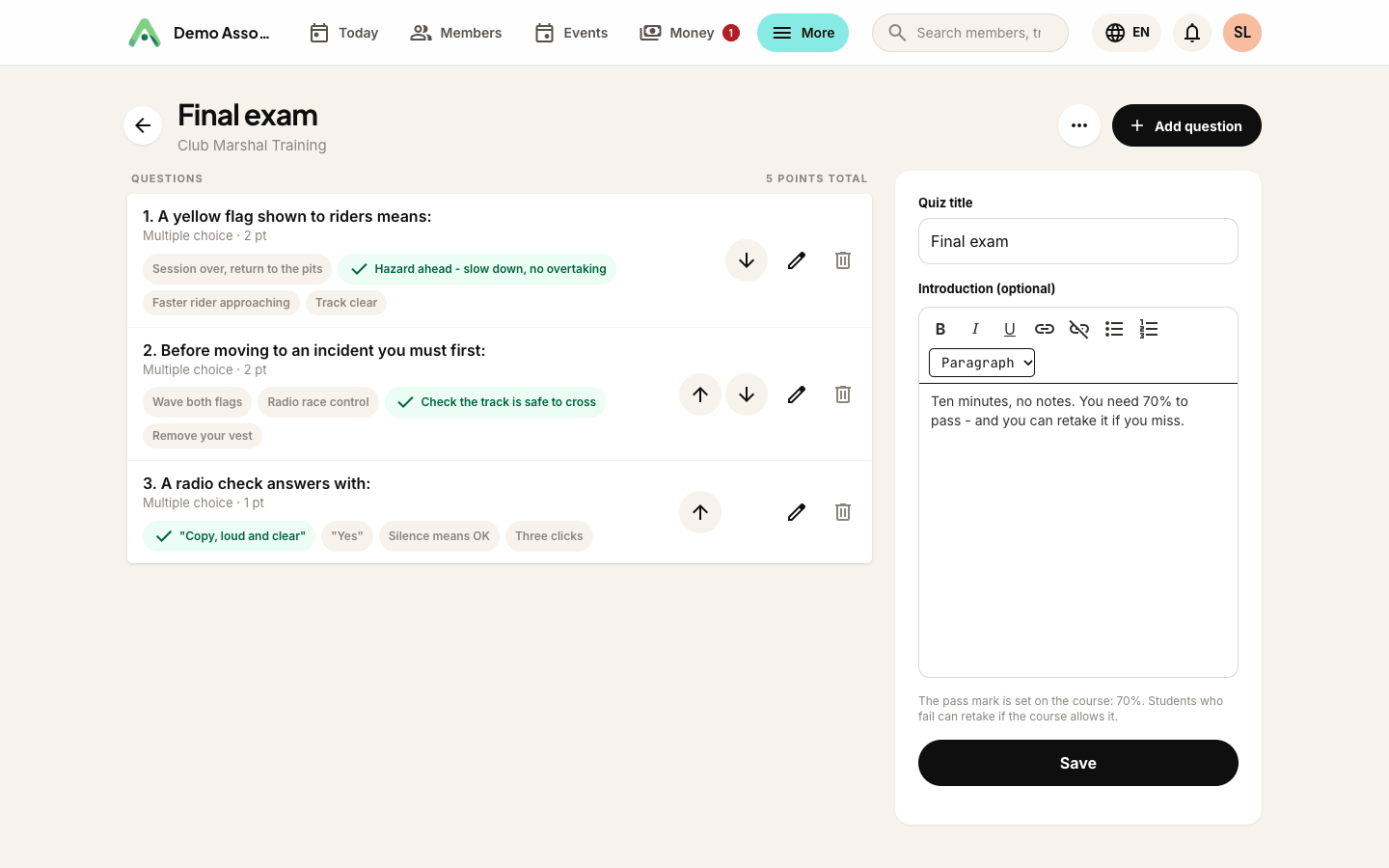Delete the incident question
1389x868 pixels.
(843, 394)
